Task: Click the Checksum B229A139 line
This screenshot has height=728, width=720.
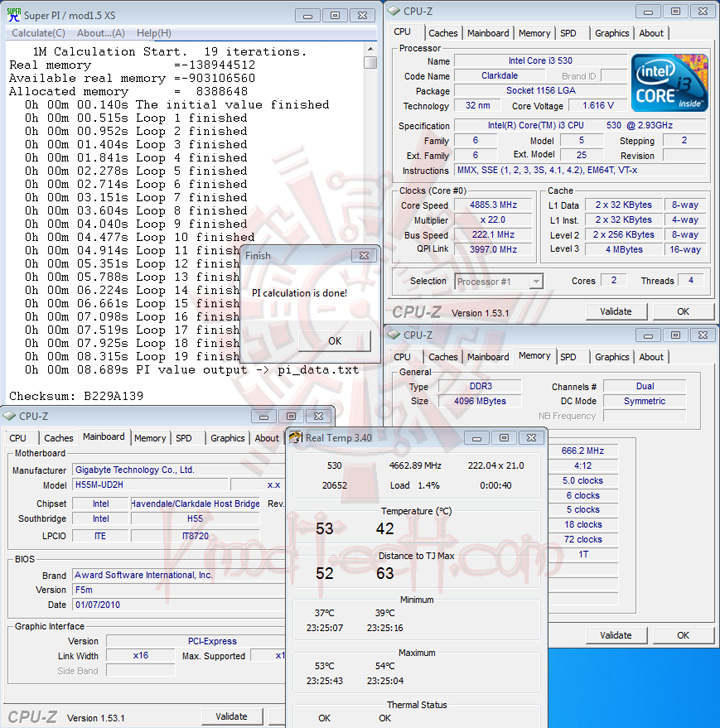Action: (76, 396)
